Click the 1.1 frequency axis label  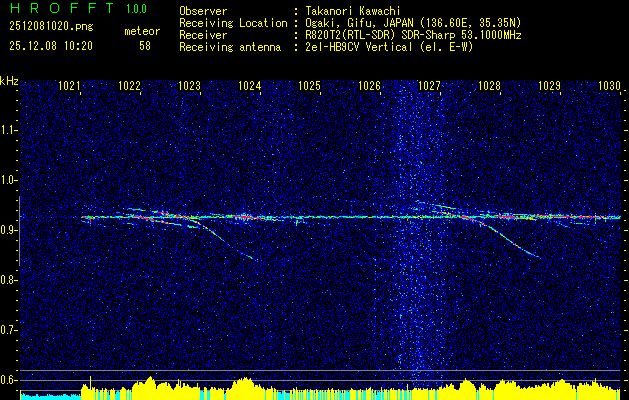(8, 130)
